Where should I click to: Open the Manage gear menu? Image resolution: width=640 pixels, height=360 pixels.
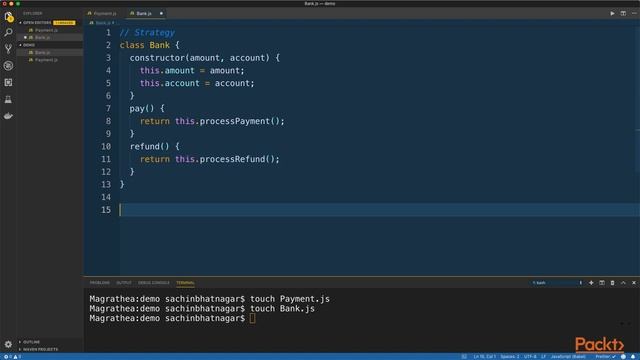point(8,344)
